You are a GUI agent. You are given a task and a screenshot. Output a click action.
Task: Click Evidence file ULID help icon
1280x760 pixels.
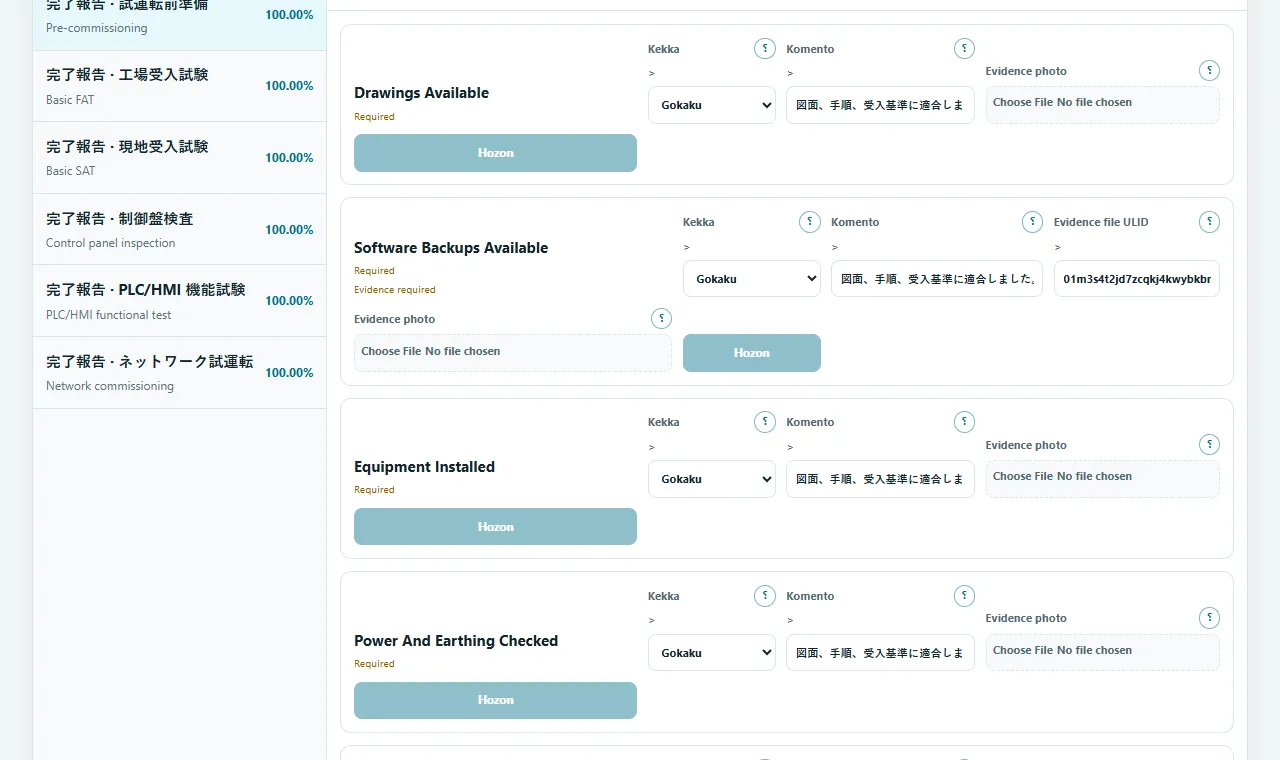click(1209, 222)
